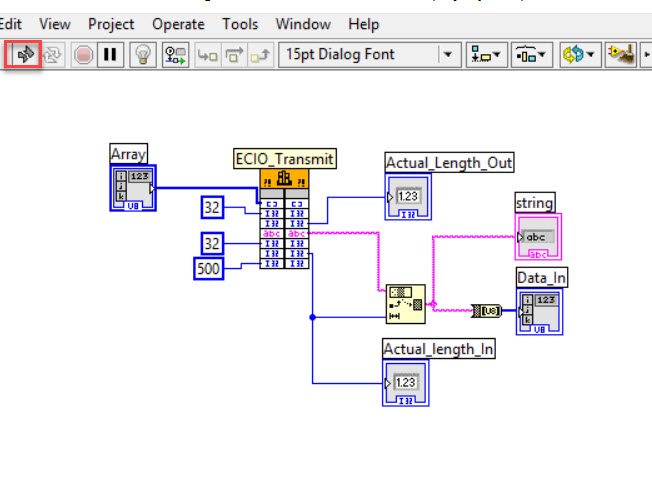Open the Operate menu
The height and width of the screenshot is (478, 652).
click(x=178, y=24)
